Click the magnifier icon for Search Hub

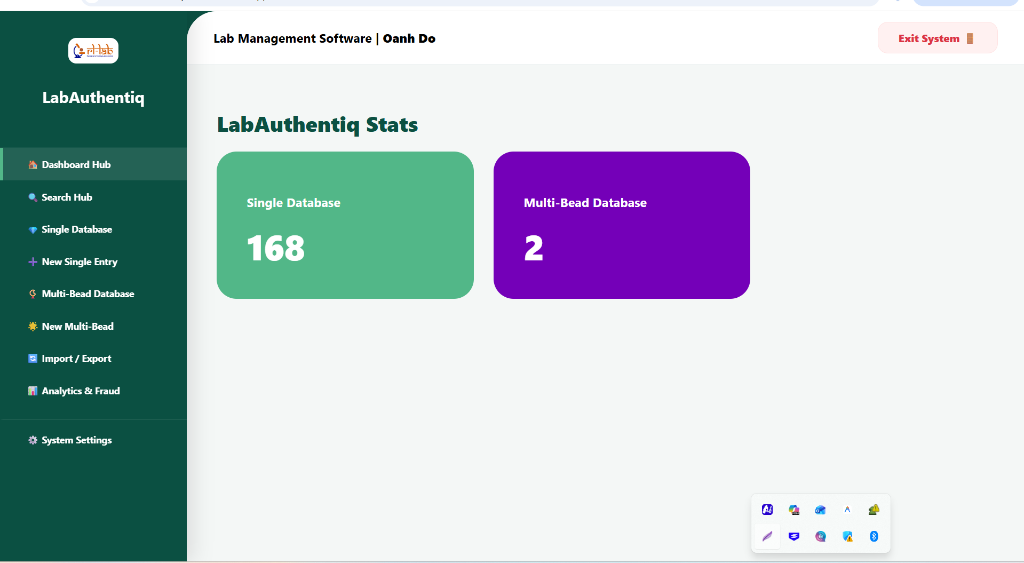coord(33,197)
